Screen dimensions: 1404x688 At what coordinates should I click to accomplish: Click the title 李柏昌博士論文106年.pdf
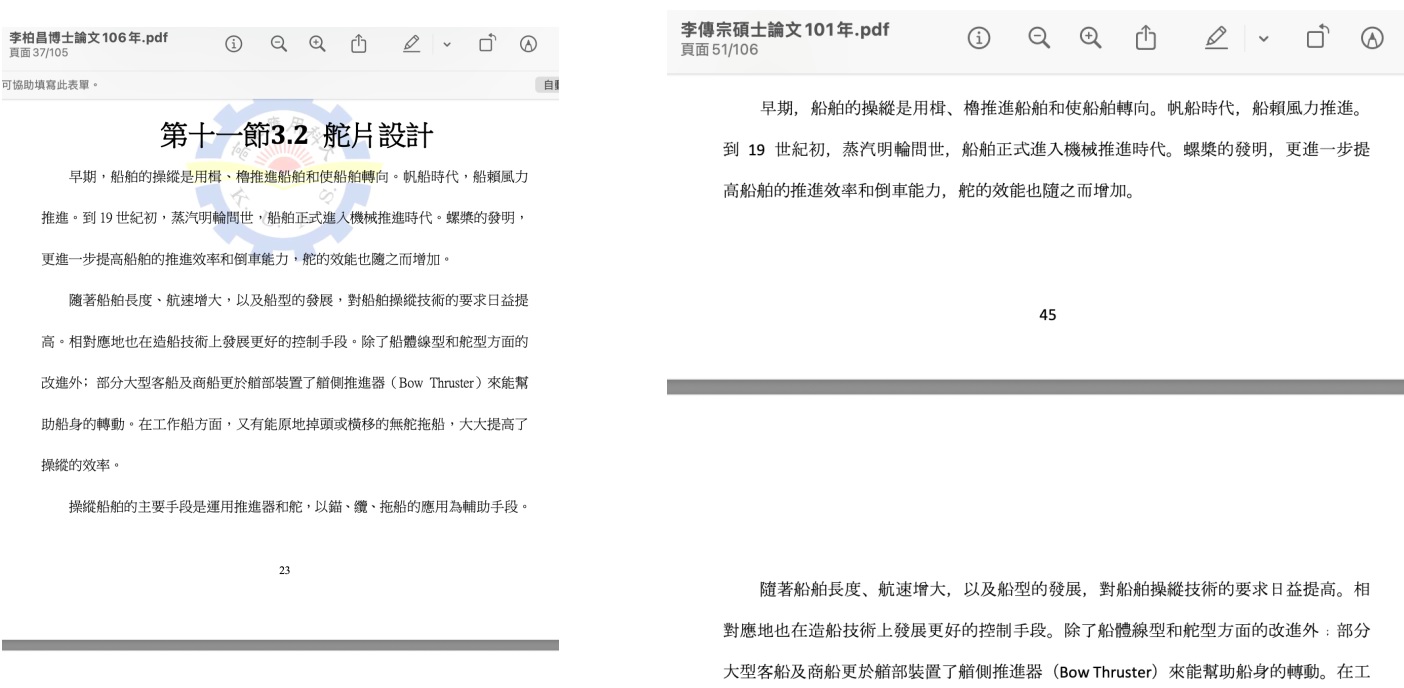(x=88, y=36)
